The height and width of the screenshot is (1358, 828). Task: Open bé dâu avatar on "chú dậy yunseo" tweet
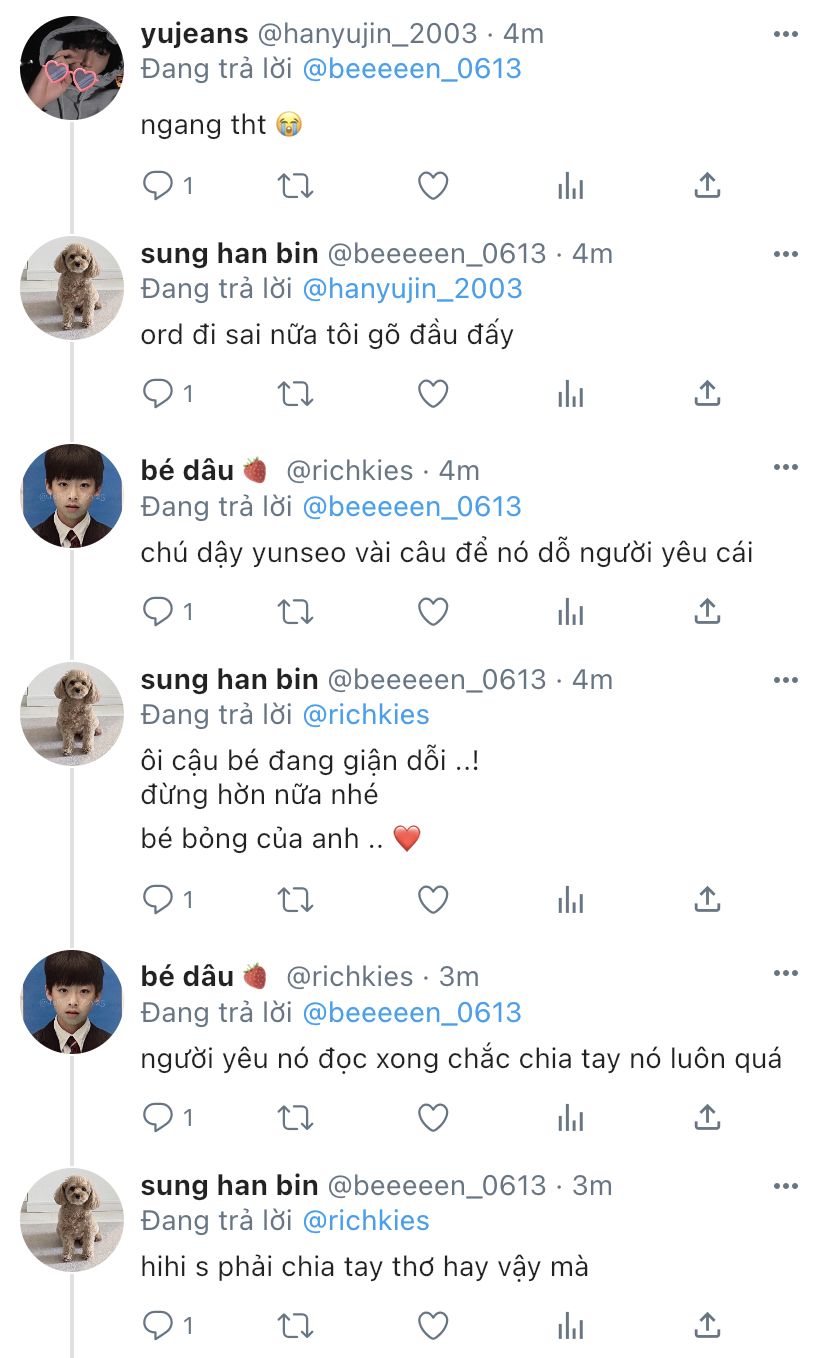coord(71,496)
